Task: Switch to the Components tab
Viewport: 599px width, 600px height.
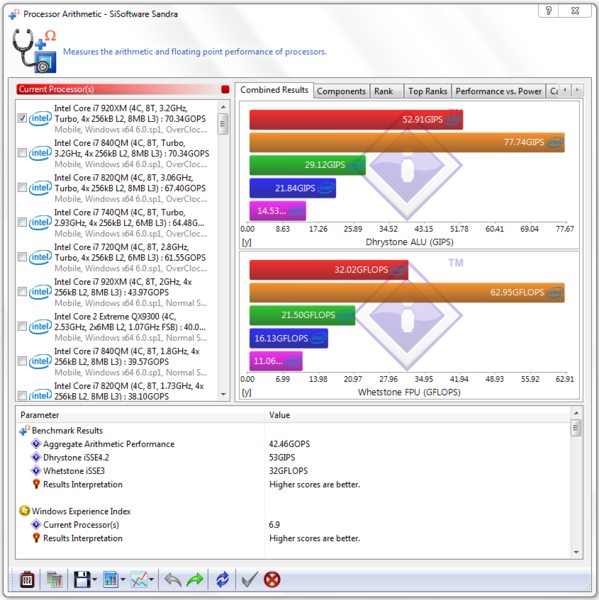Action: click(x=341, y=91)
